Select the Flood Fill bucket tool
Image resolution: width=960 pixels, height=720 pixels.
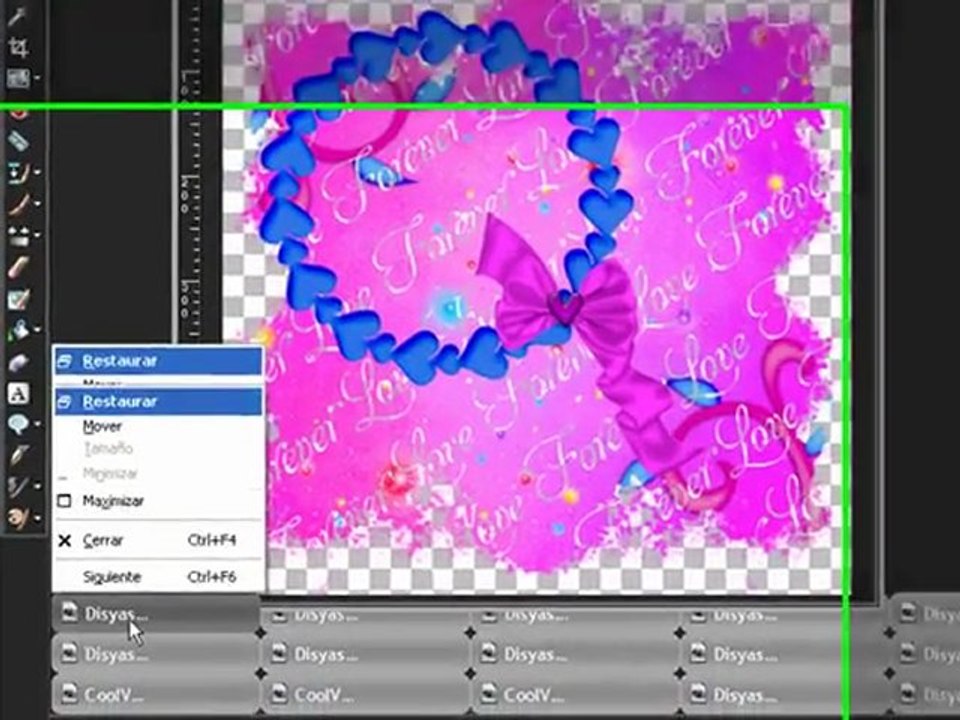[x=18, y=331]
